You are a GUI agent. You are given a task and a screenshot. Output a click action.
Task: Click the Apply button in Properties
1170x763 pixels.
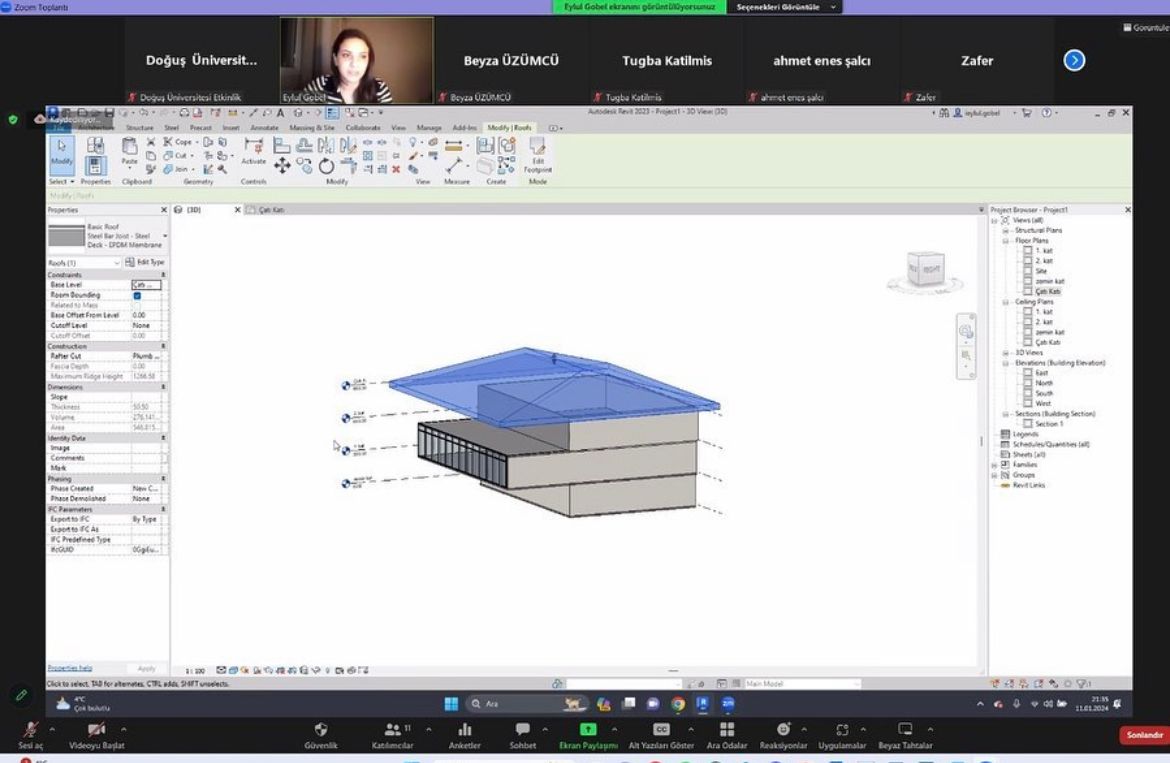[146, 668]
